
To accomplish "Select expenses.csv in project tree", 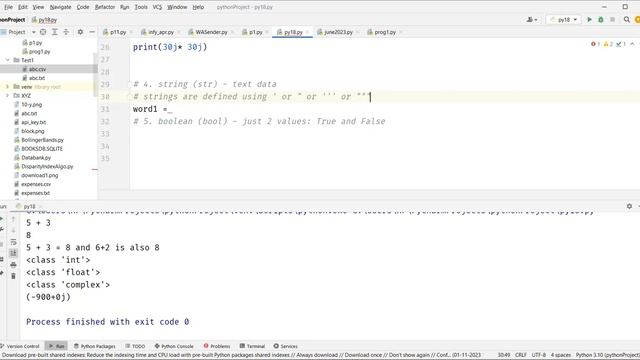I will (36, 184).
